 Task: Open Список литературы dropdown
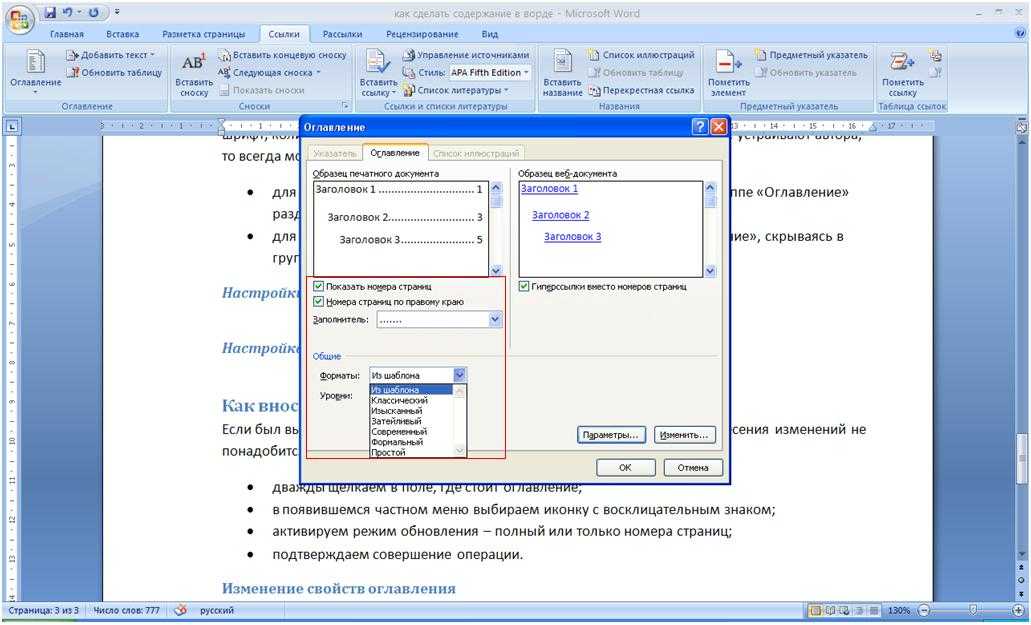tap(456, 91)
